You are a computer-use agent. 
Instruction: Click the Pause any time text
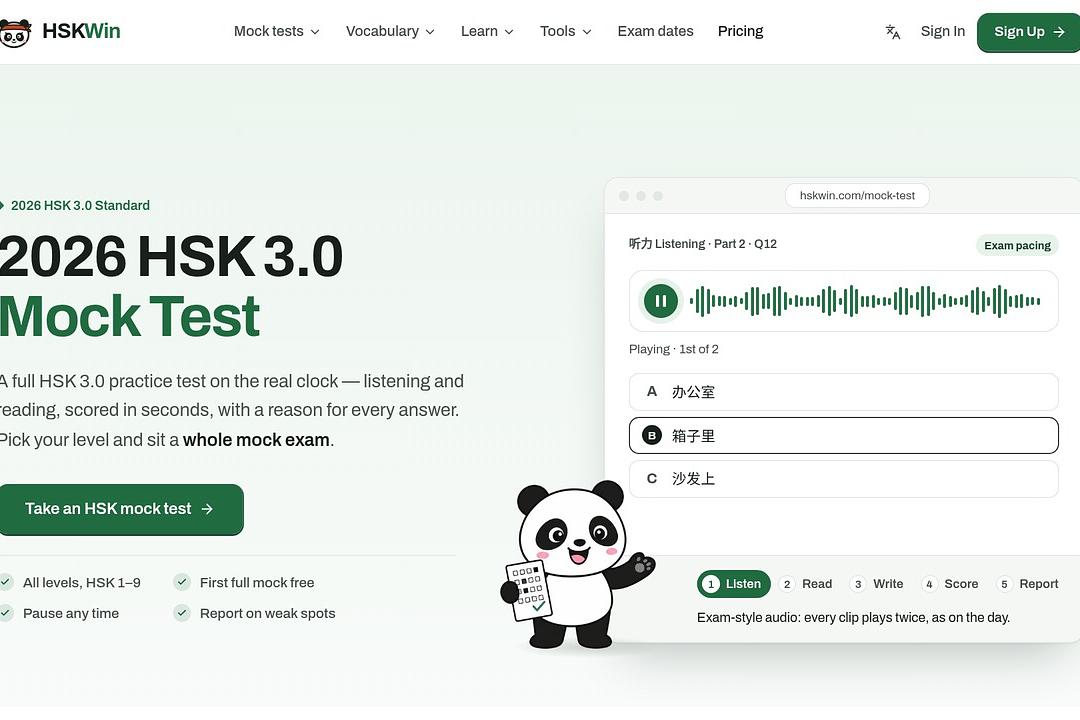(x=71, y=613)
